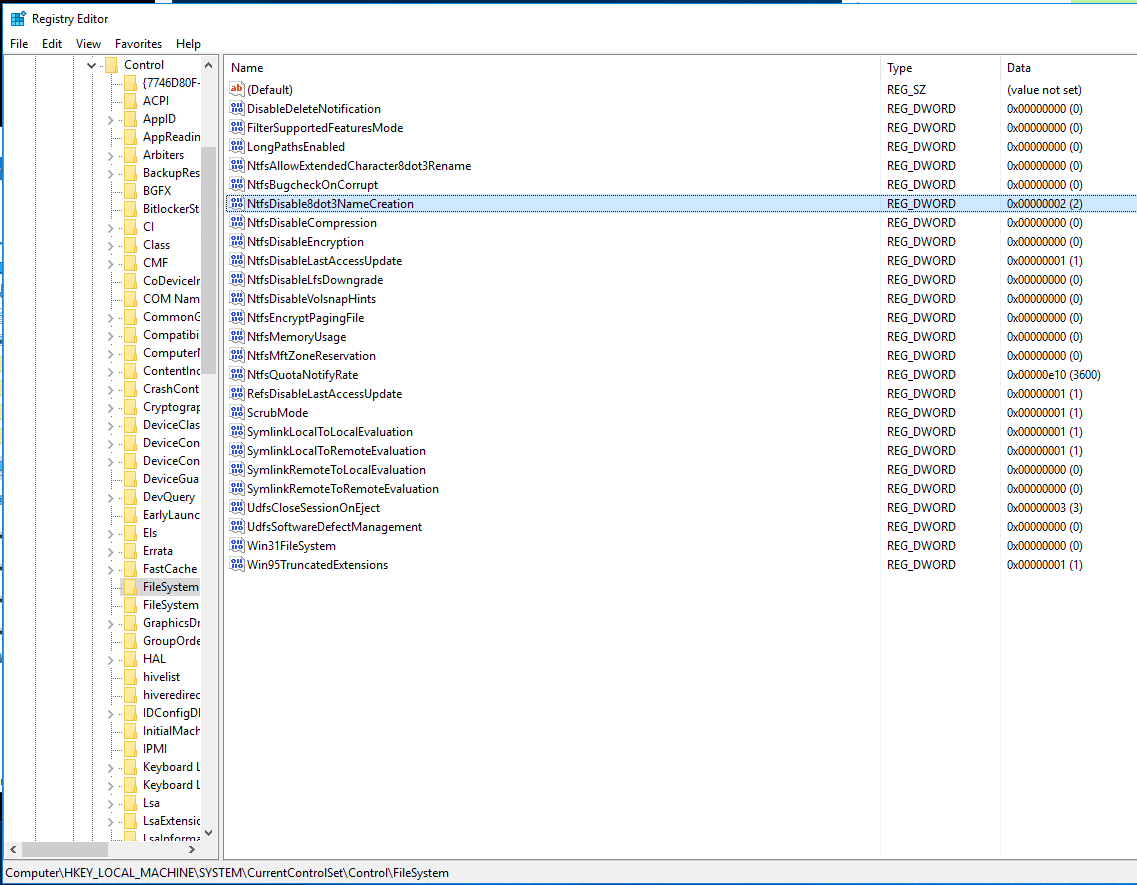Open the Favorites menu

pyautogui.click(x=138, y=44)
